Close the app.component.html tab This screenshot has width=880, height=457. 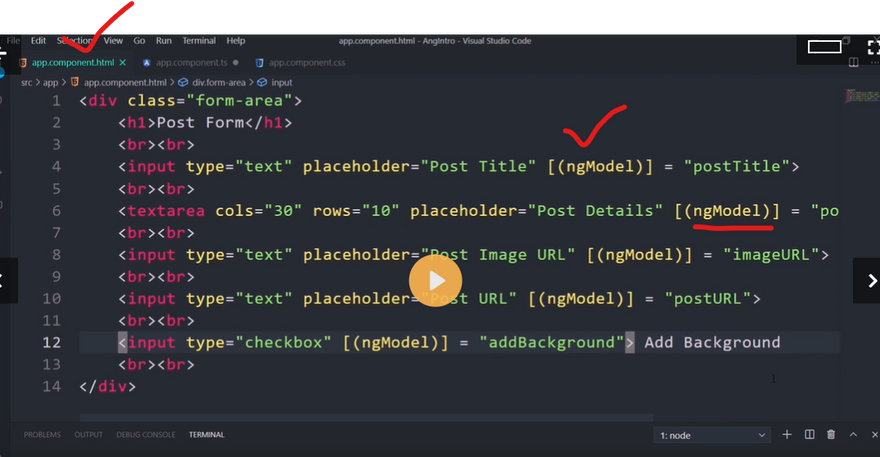(123, 62)
